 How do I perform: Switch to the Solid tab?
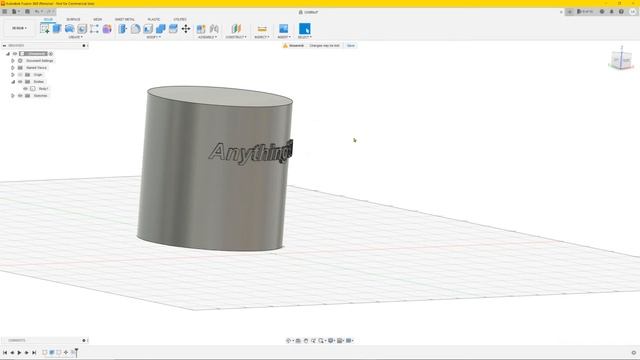point(48,19)
